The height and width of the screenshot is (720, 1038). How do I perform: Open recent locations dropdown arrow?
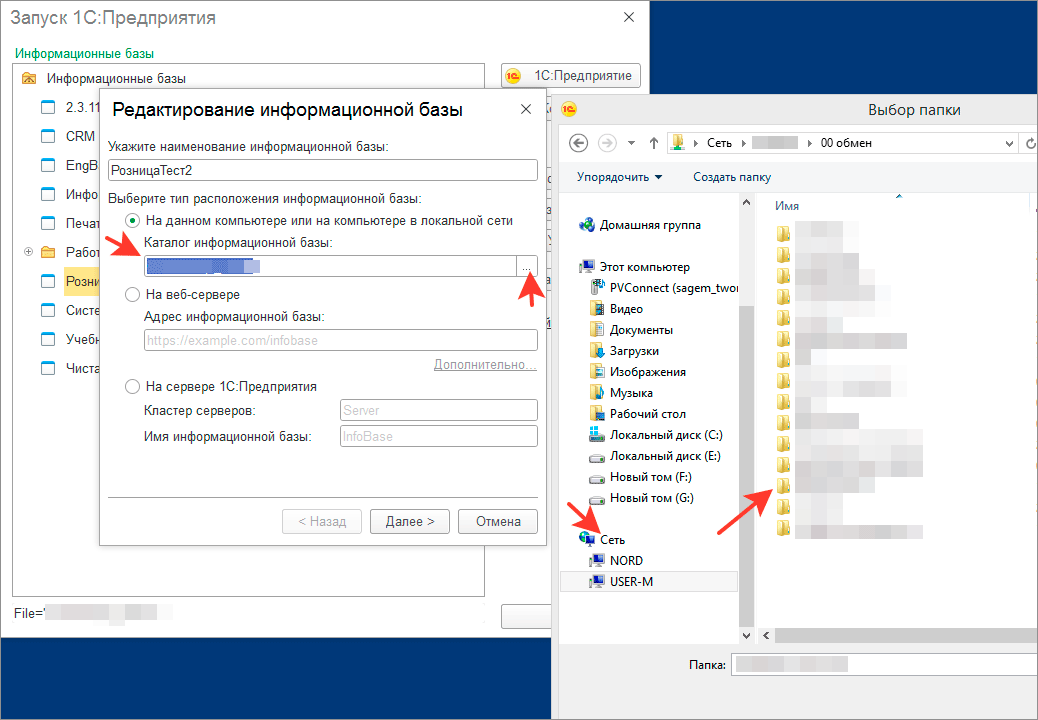click(631, 143)
